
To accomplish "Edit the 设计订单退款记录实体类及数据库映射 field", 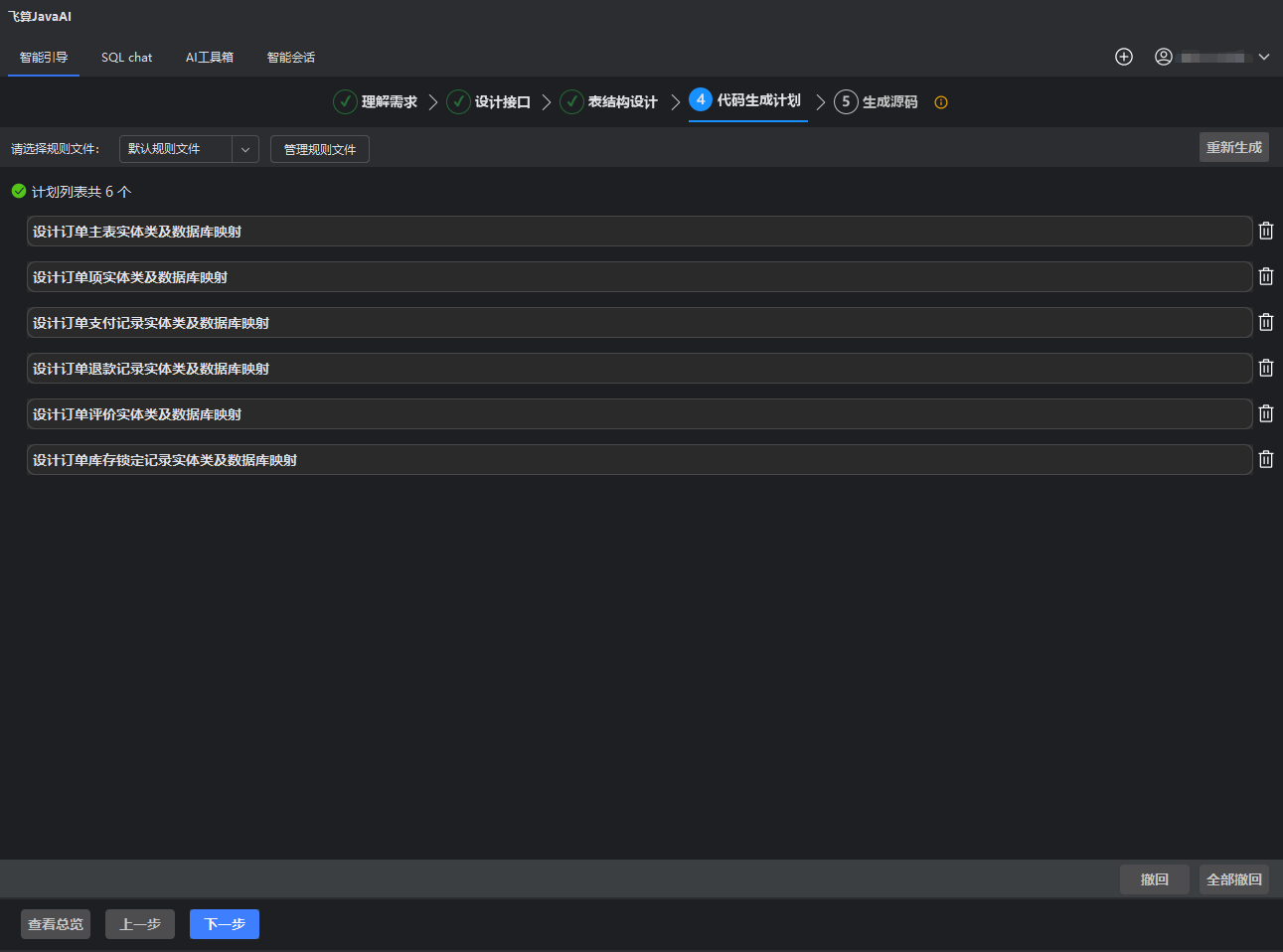I will click(639, 369).
